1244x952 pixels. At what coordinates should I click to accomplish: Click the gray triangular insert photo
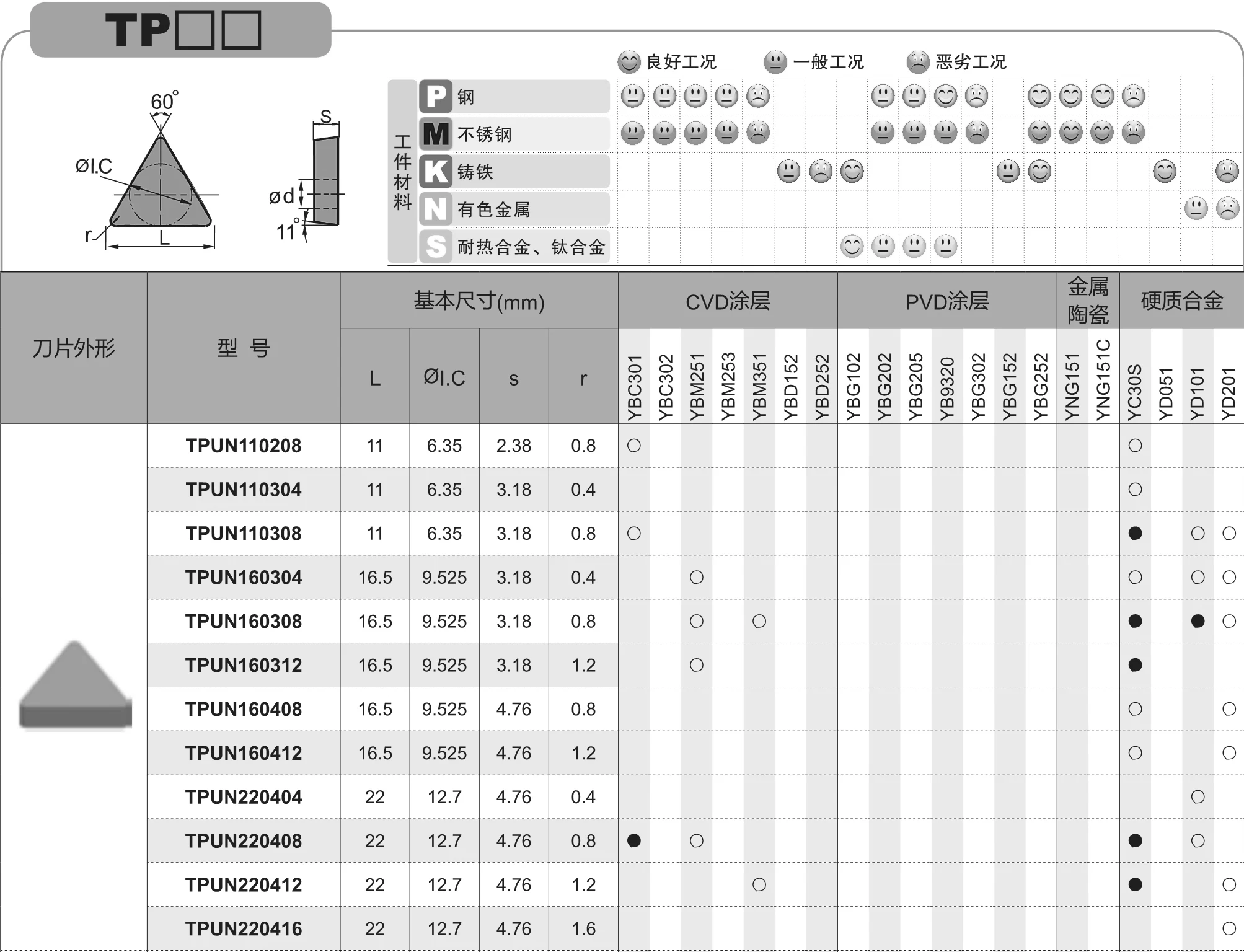(x=75, y=685)
